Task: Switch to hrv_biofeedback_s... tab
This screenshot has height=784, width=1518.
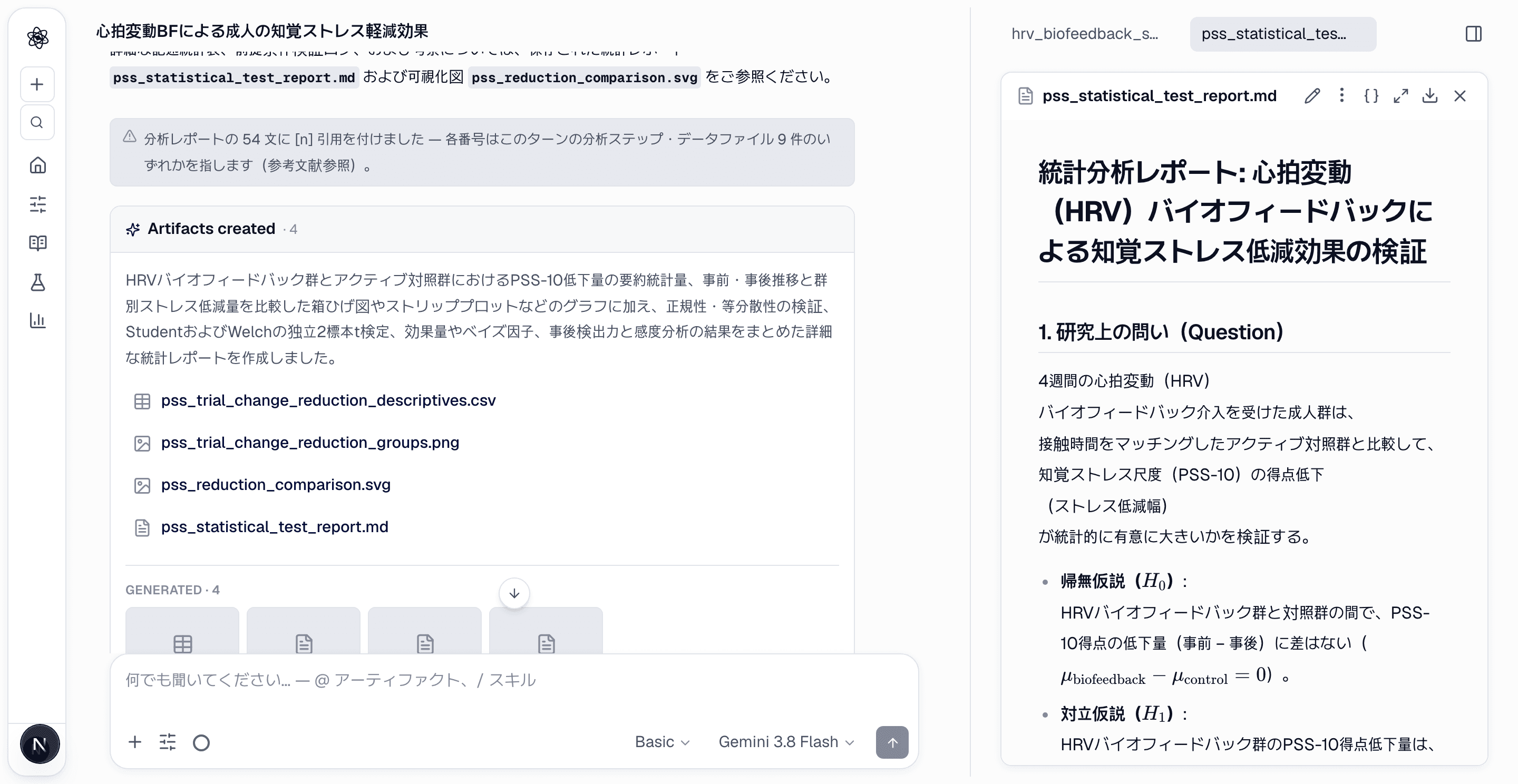Action: click(1084, 34)
